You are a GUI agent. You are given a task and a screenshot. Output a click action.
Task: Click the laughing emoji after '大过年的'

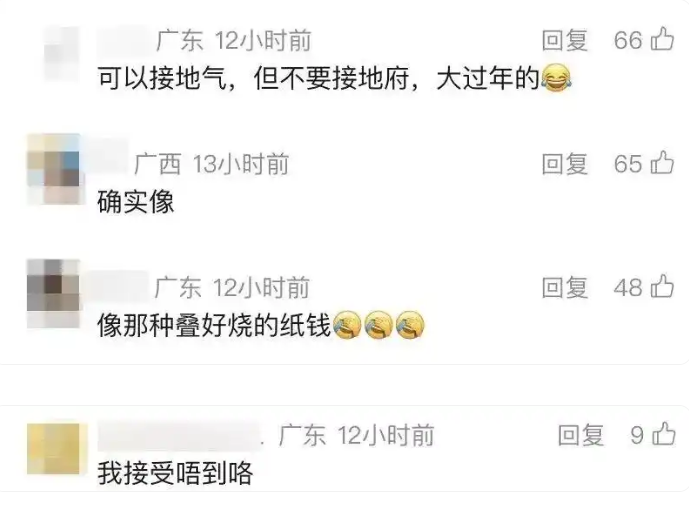coord(557,78)
